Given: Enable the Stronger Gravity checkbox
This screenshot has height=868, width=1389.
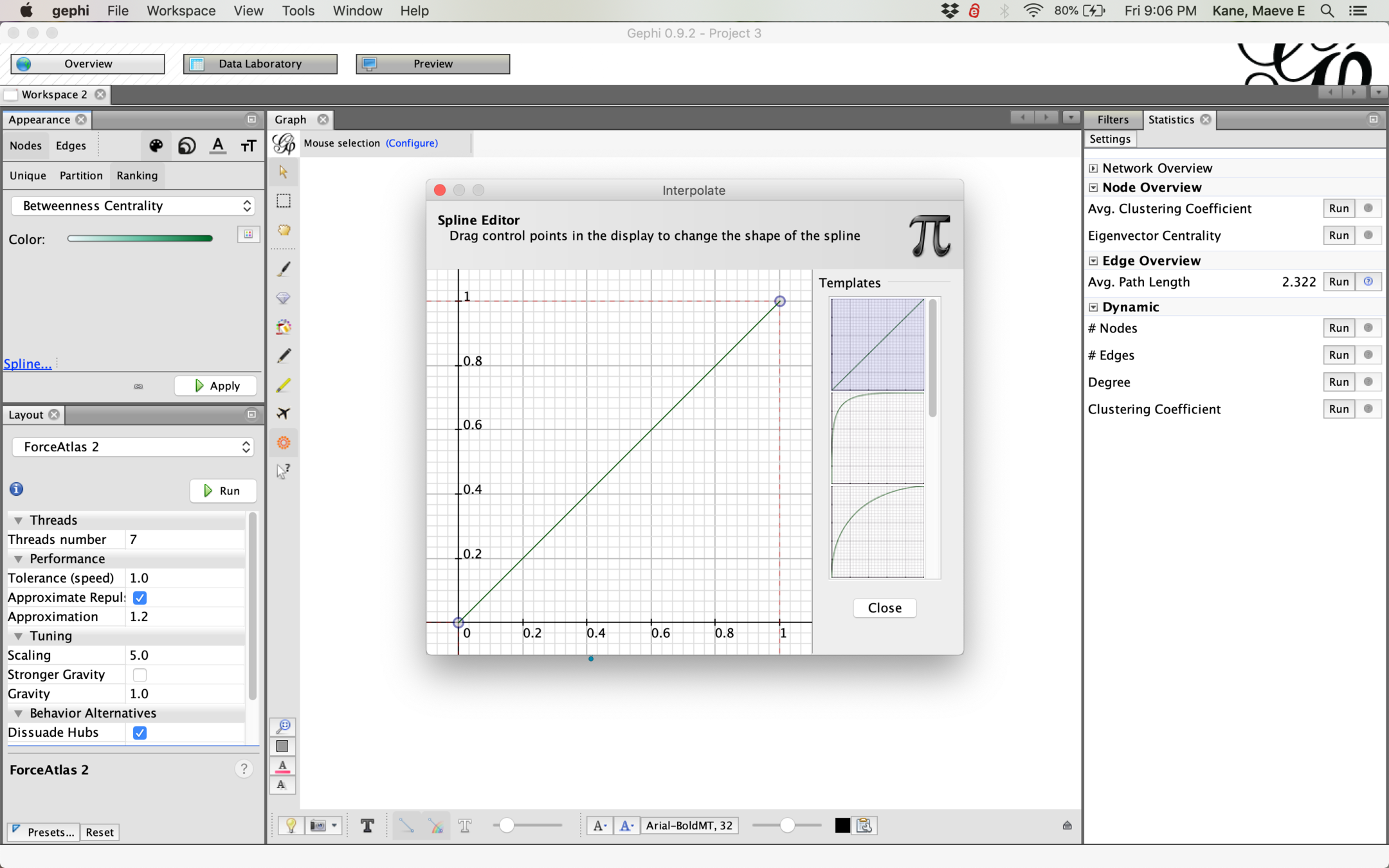Looking at the screenshot, I should (x=140, y=674).
